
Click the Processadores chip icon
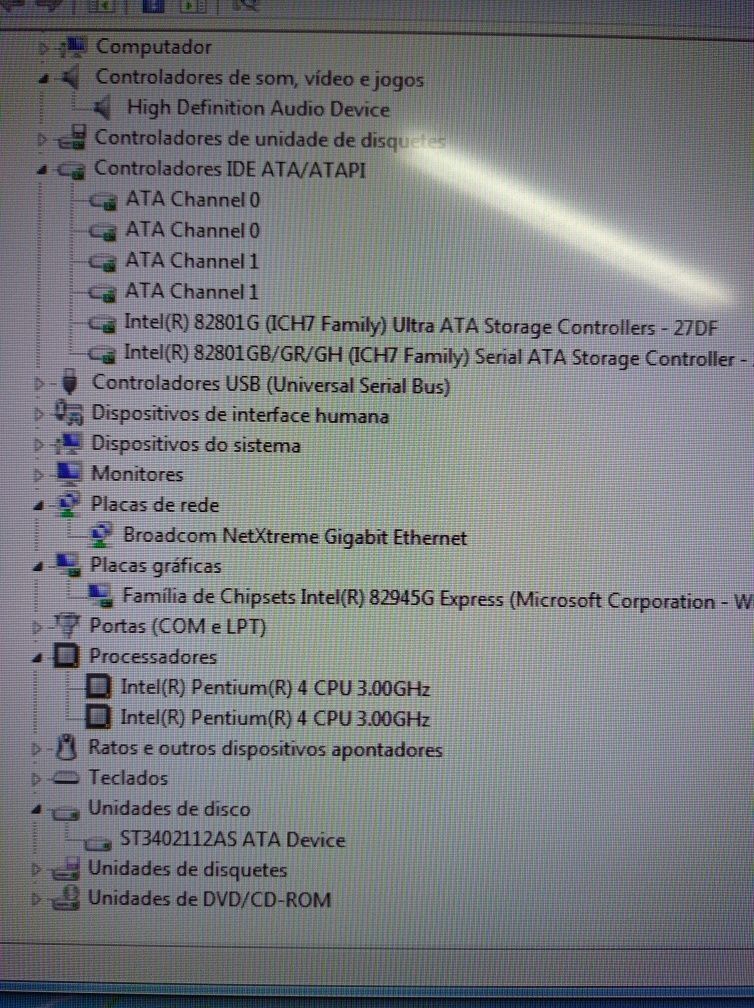66,656
